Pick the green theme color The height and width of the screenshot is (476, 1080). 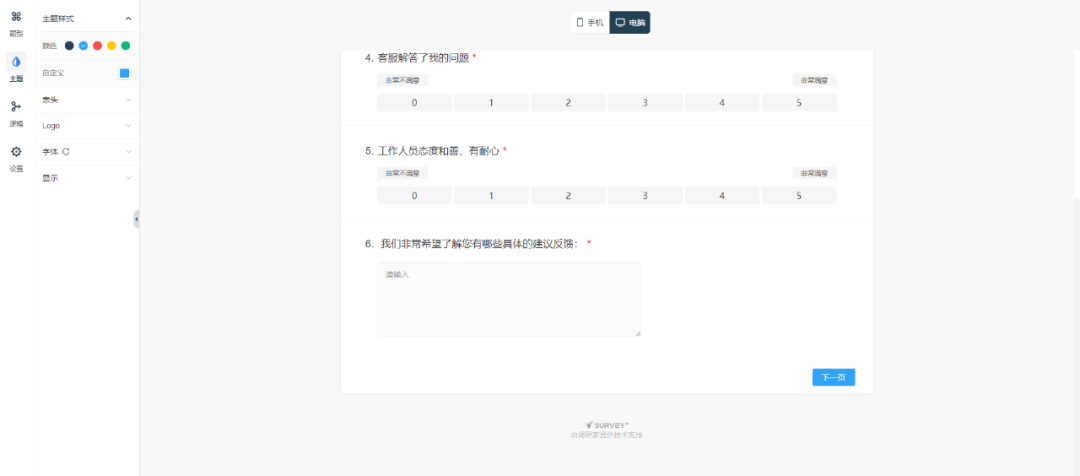[x=125, y=45]
